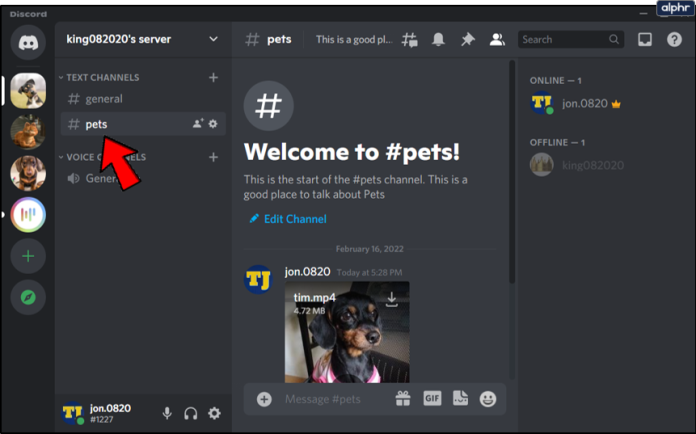This screenshot has height=434, width=696.
Task: Open Discord home direct messages icon
Action: pos(28,43)
